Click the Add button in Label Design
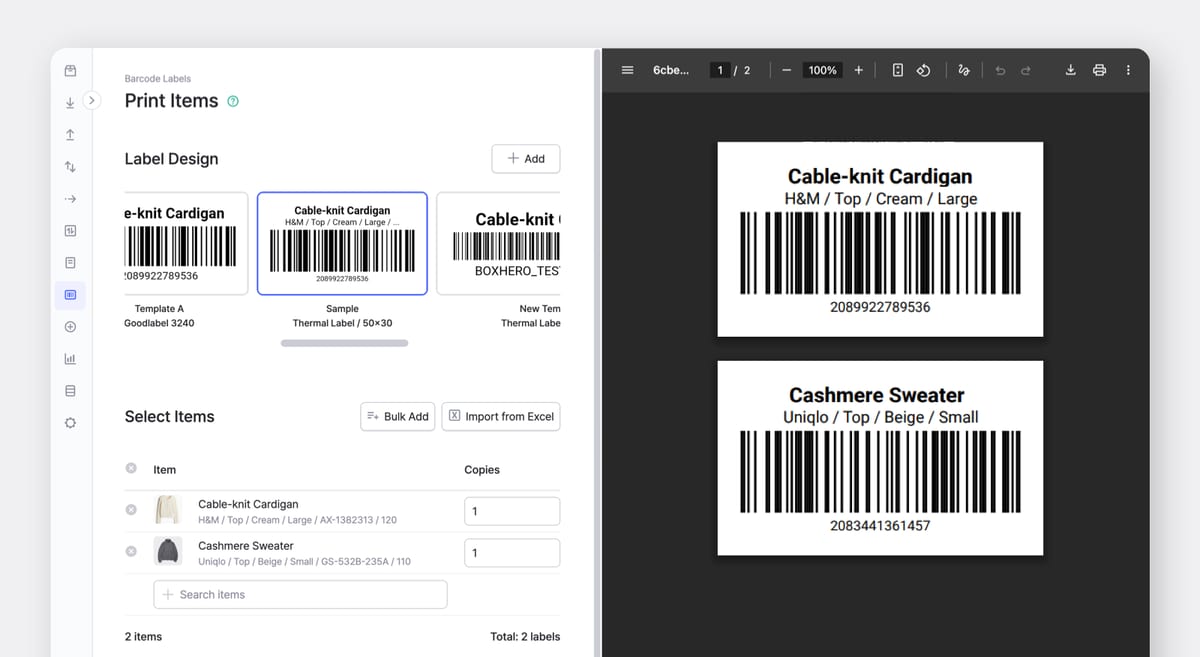This screenshot has width=1200, height=657. click(x=525, y=158)
